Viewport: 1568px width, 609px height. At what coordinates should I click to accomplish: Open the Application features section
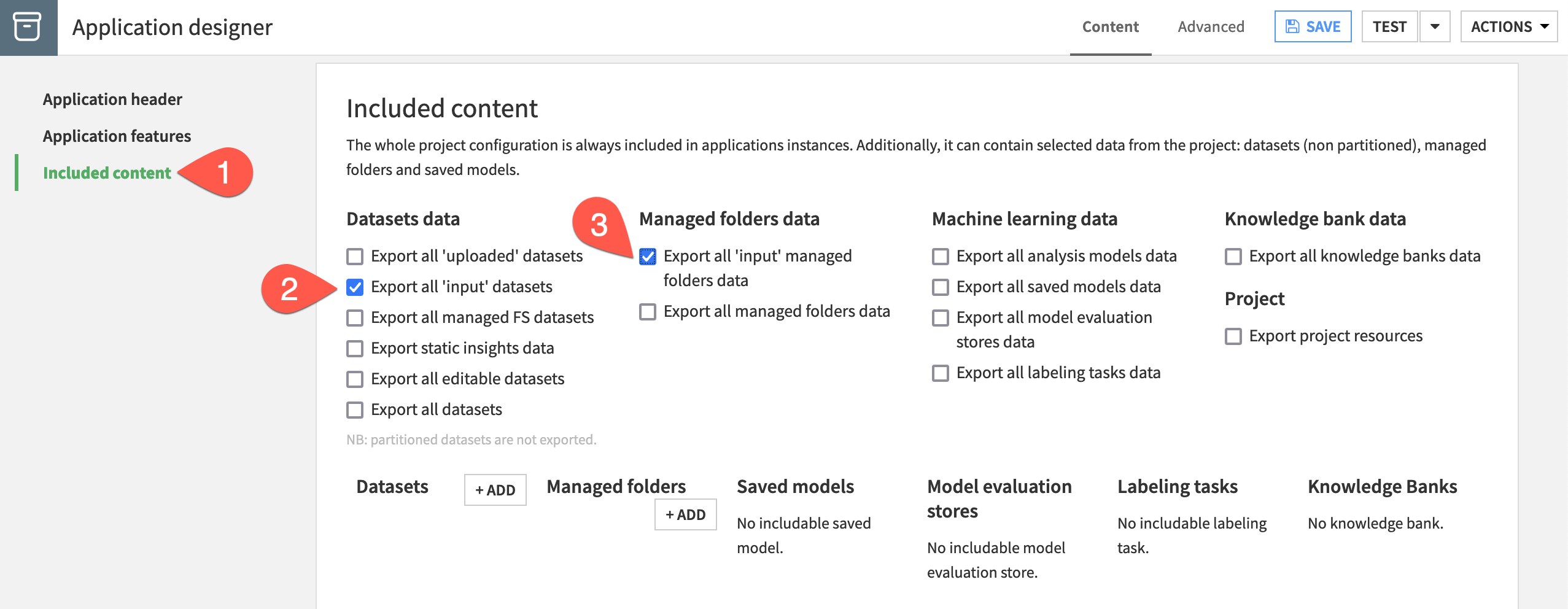tap(117, 136)
